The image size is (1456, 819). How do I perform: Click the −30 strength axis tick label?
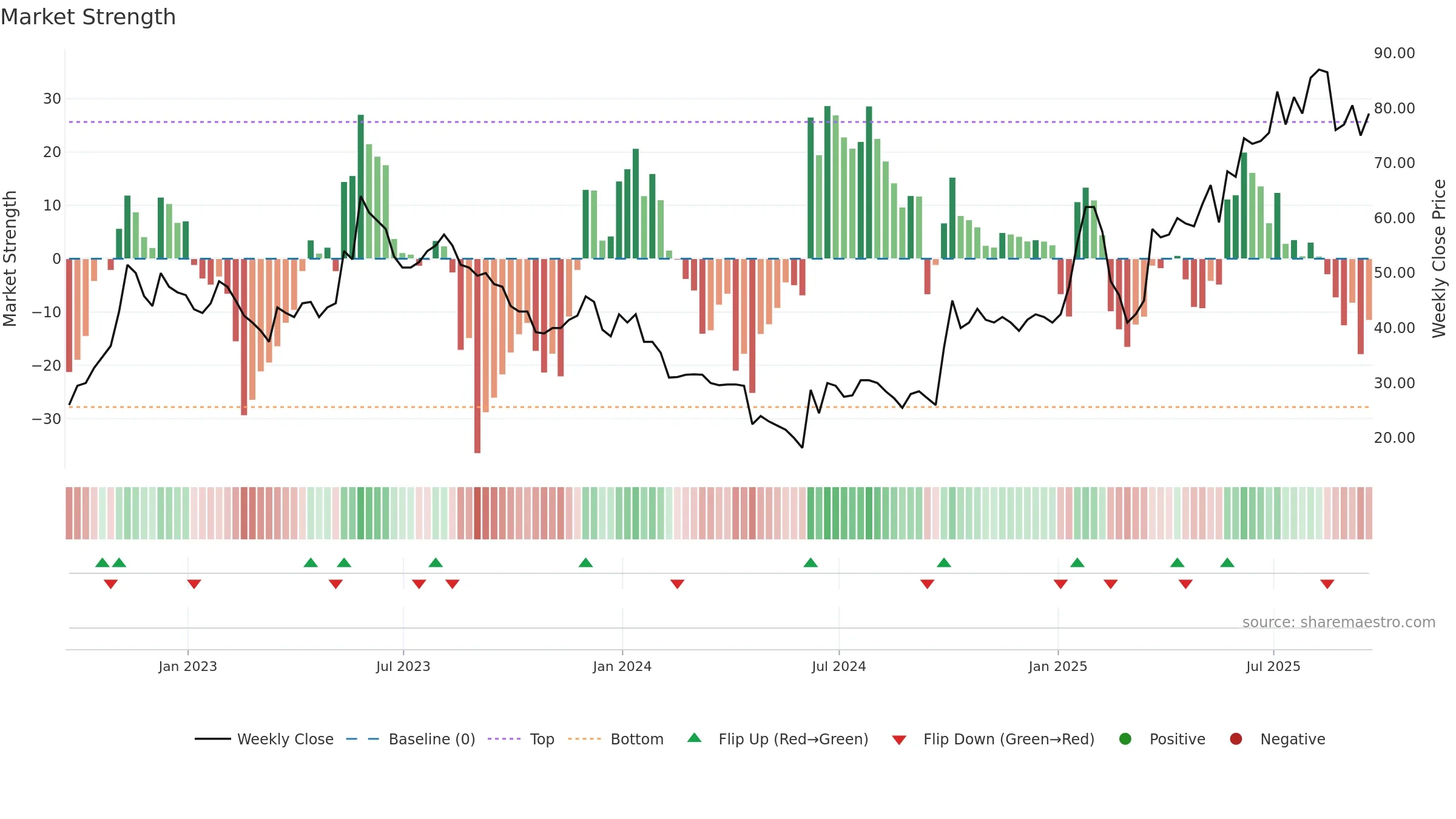(47, 419)
